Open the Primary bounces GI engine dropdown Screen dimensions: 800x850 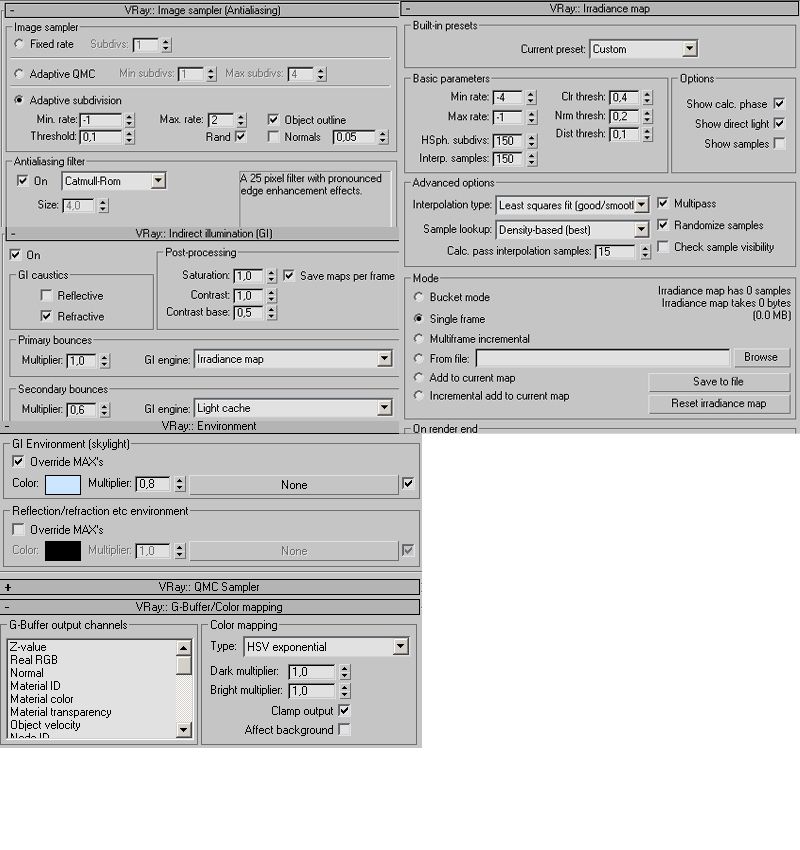[293, 359]
